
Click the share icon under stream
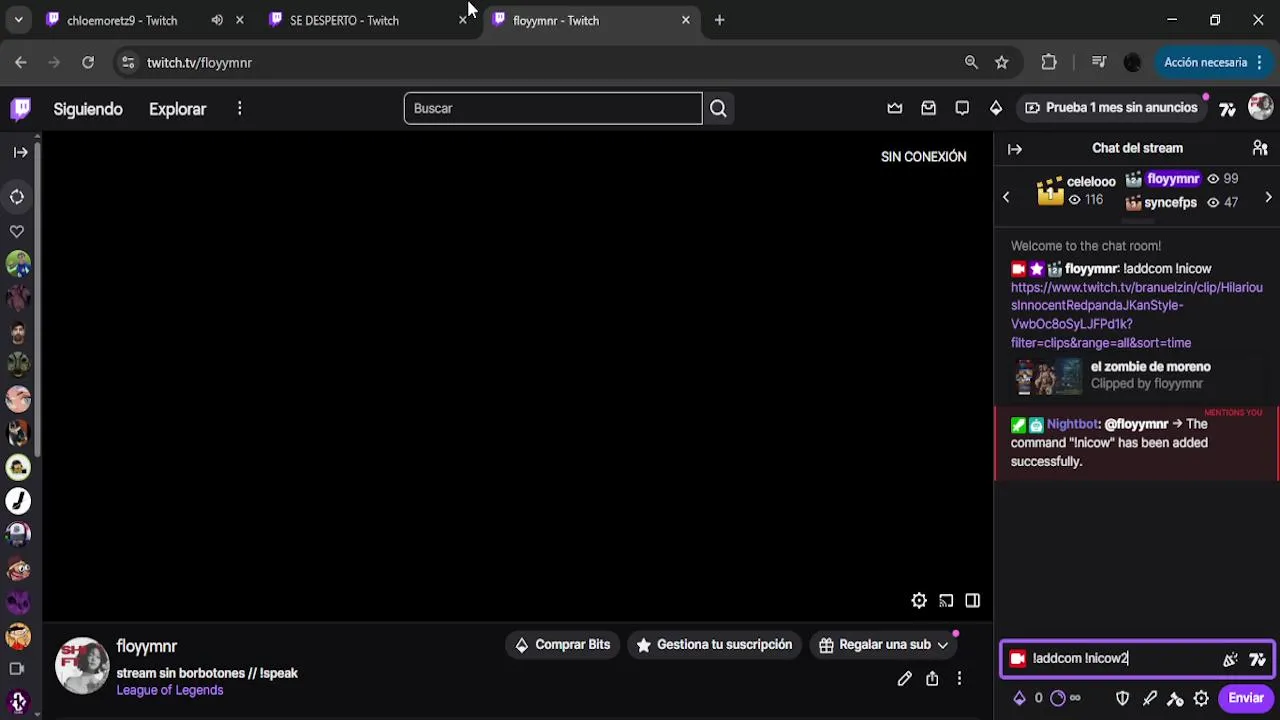tap(932, 679)
